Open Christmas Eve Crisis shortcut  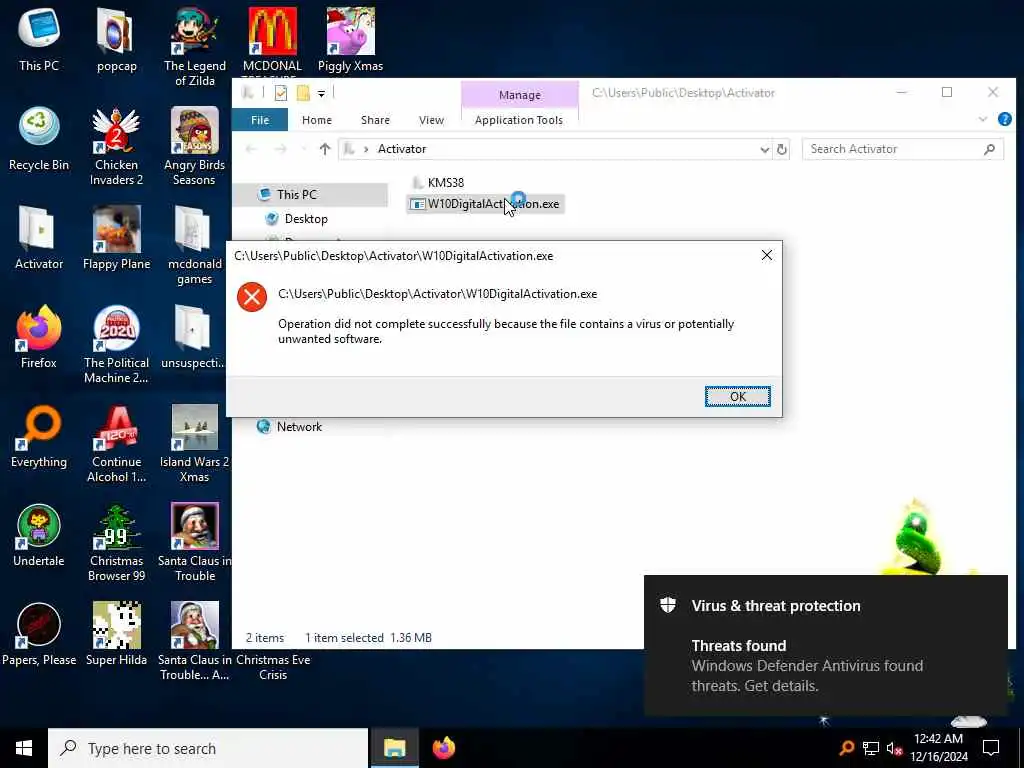[272, 667]
